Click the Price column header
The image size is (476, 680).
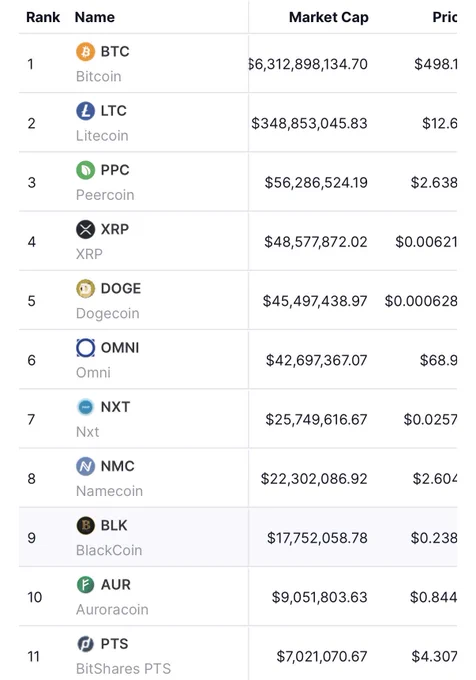pyautogui.click(x=444, y=17)
